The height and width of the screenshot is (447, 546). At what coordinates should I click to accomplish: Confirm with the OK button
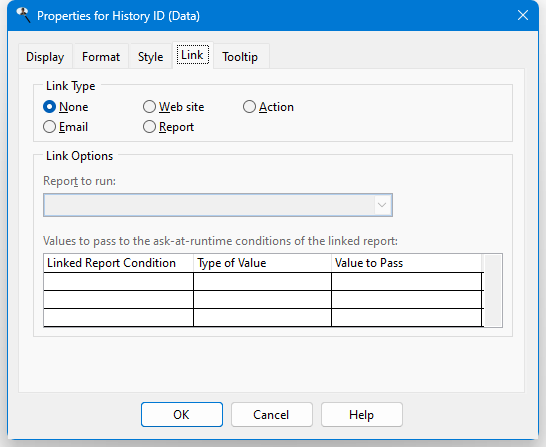point(182,415)
